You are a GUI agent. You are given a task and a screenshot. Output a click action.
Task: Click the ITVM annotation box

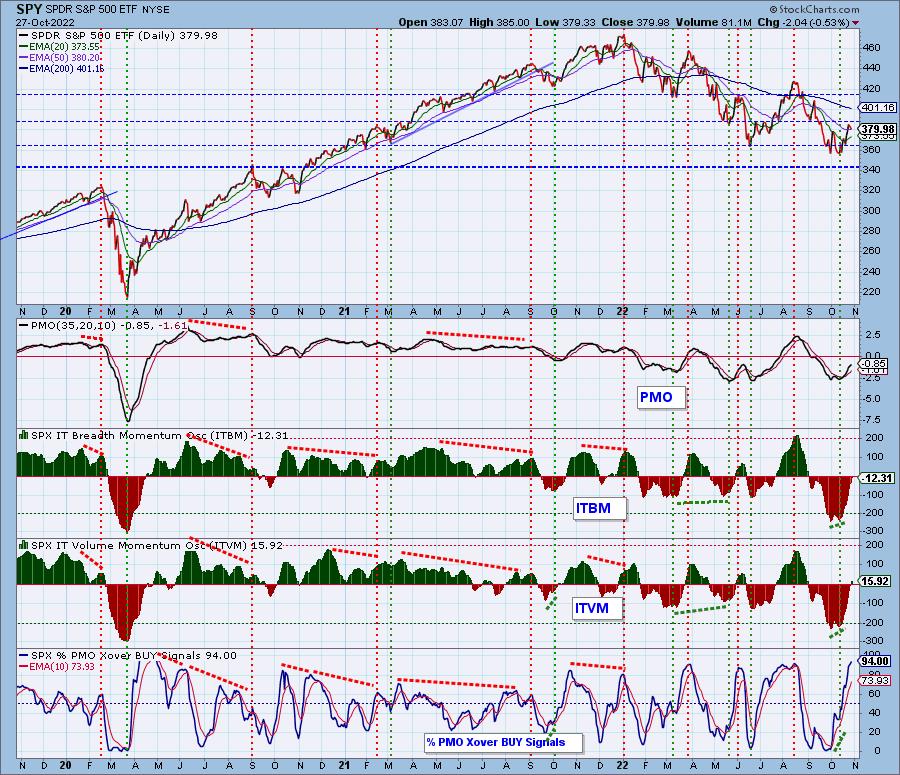point(597,608)
